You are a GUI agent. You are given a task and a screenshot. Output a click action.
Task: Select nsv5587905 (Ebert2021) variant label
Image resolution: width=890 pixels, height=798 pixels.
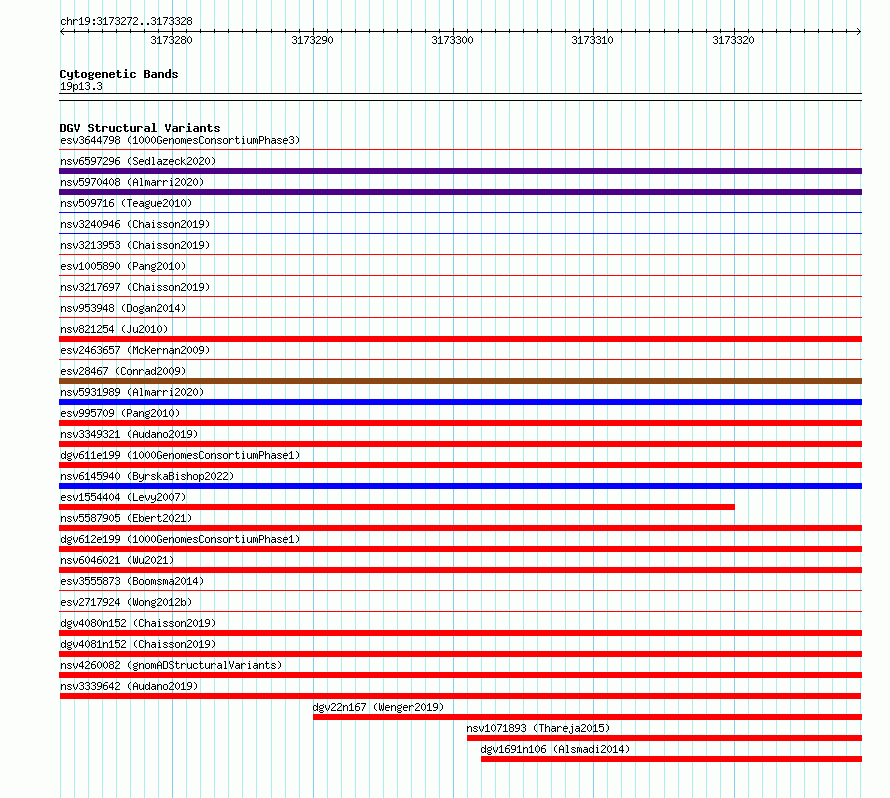(x=126, y=518)
